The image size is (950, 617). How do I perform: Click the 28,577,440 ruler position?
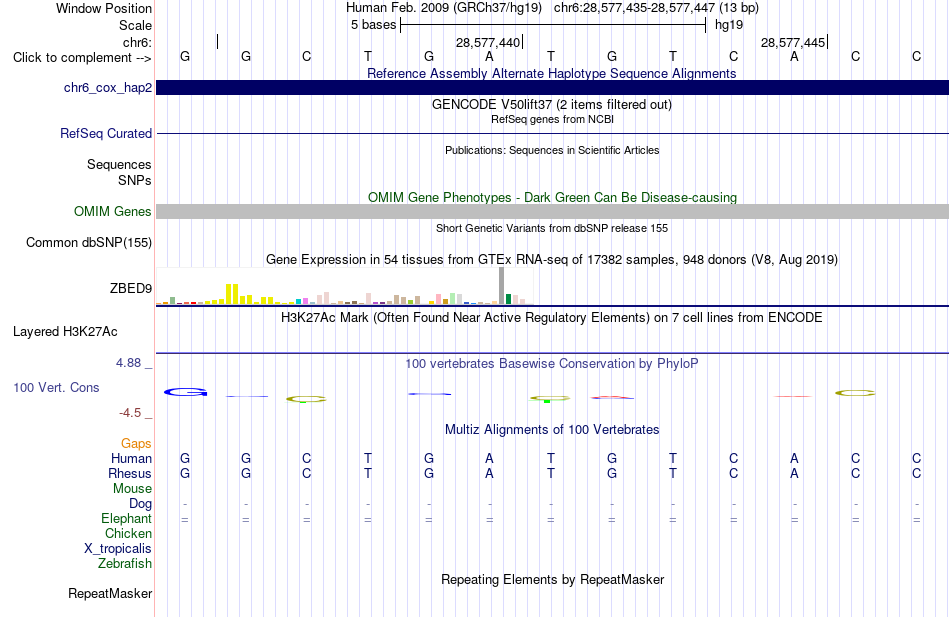pyautogui.click(x=488, y=42)
